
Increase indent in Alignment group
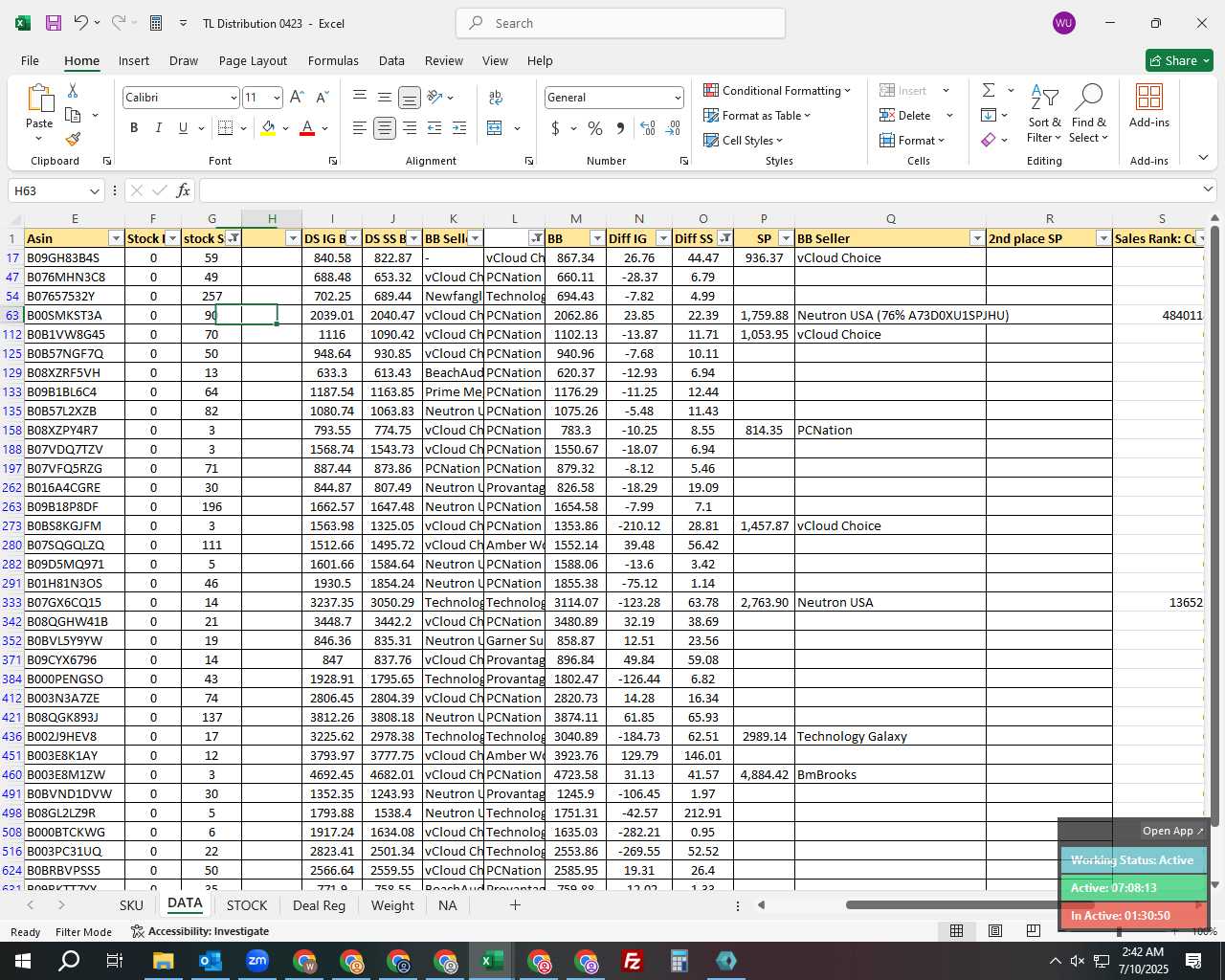click(x=459, y=128)
